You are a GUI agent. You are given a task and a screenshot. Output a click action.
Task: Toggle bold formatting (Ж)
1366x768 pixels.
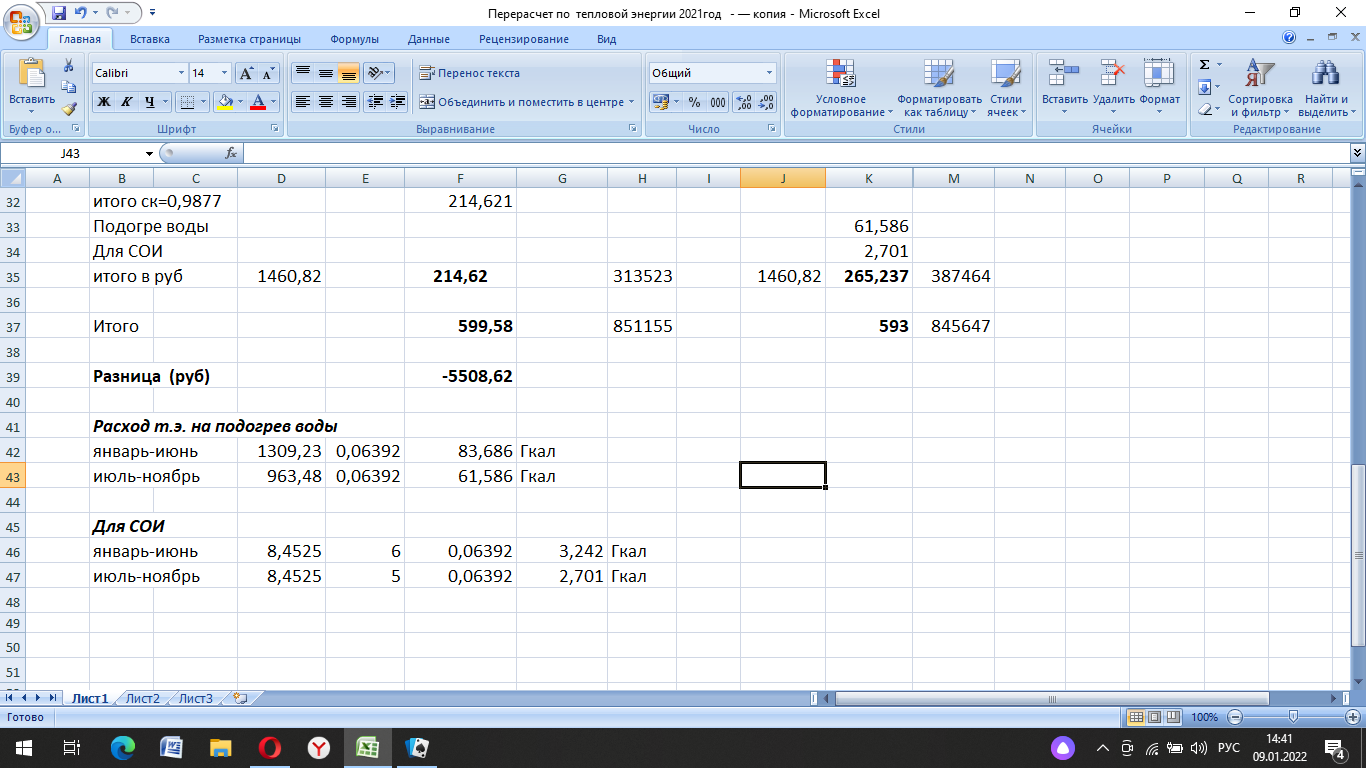(104, 102)
